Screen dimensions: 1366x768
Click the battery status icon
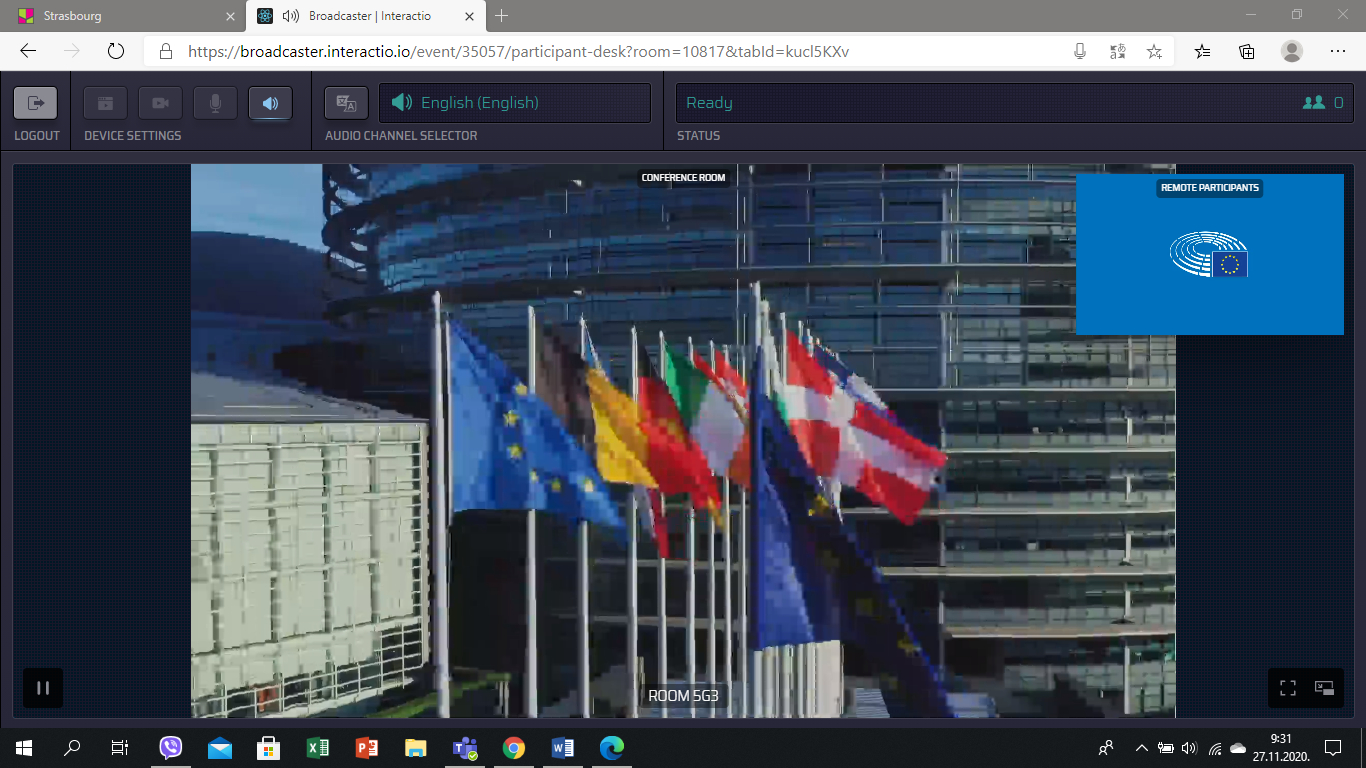click(1166, 747)
